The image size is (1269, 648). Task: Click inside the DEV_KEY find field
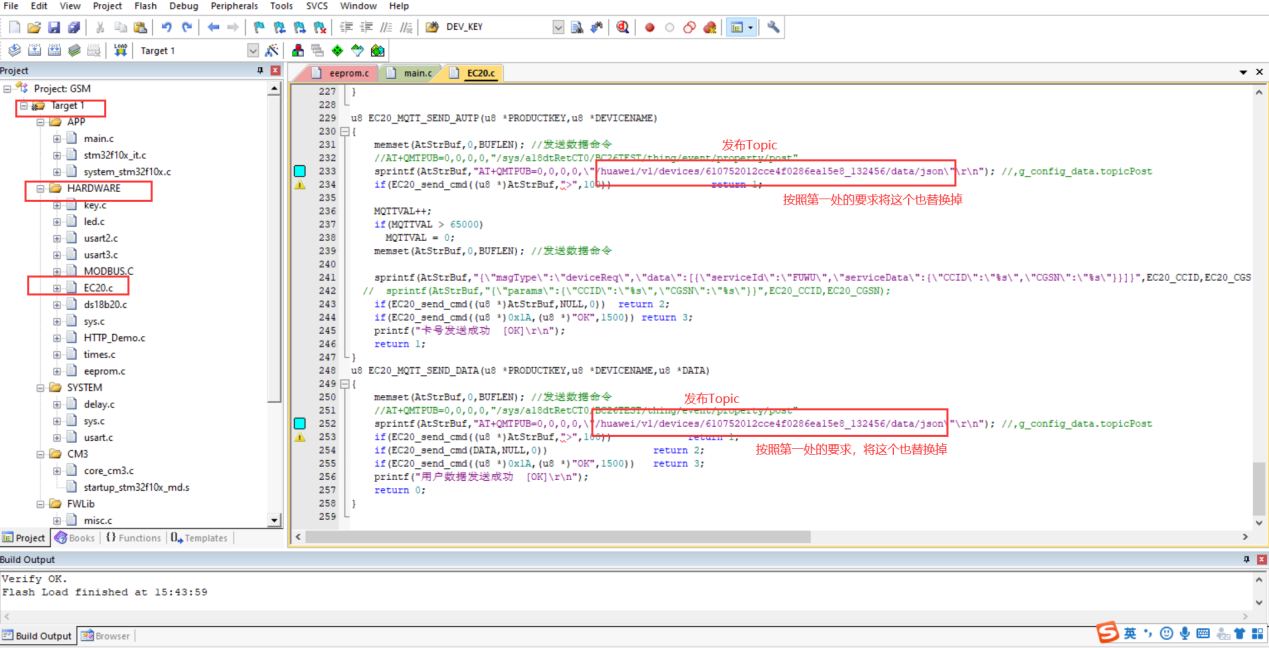(x=496, y=27)
